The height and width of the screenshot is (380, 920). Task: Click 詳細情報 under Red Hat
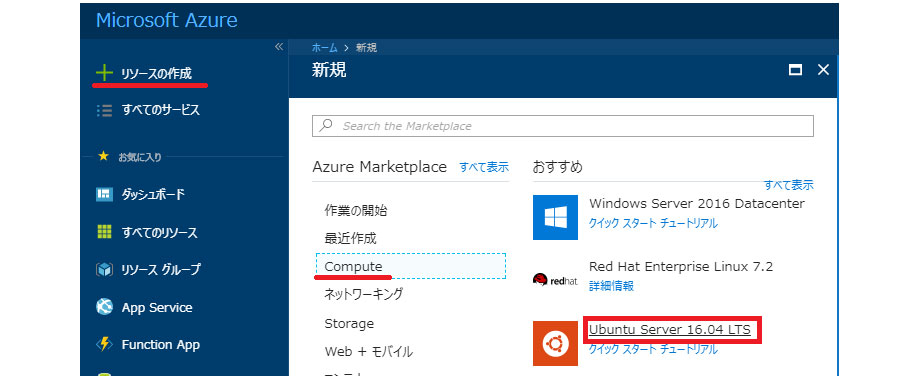pos(611,286)
